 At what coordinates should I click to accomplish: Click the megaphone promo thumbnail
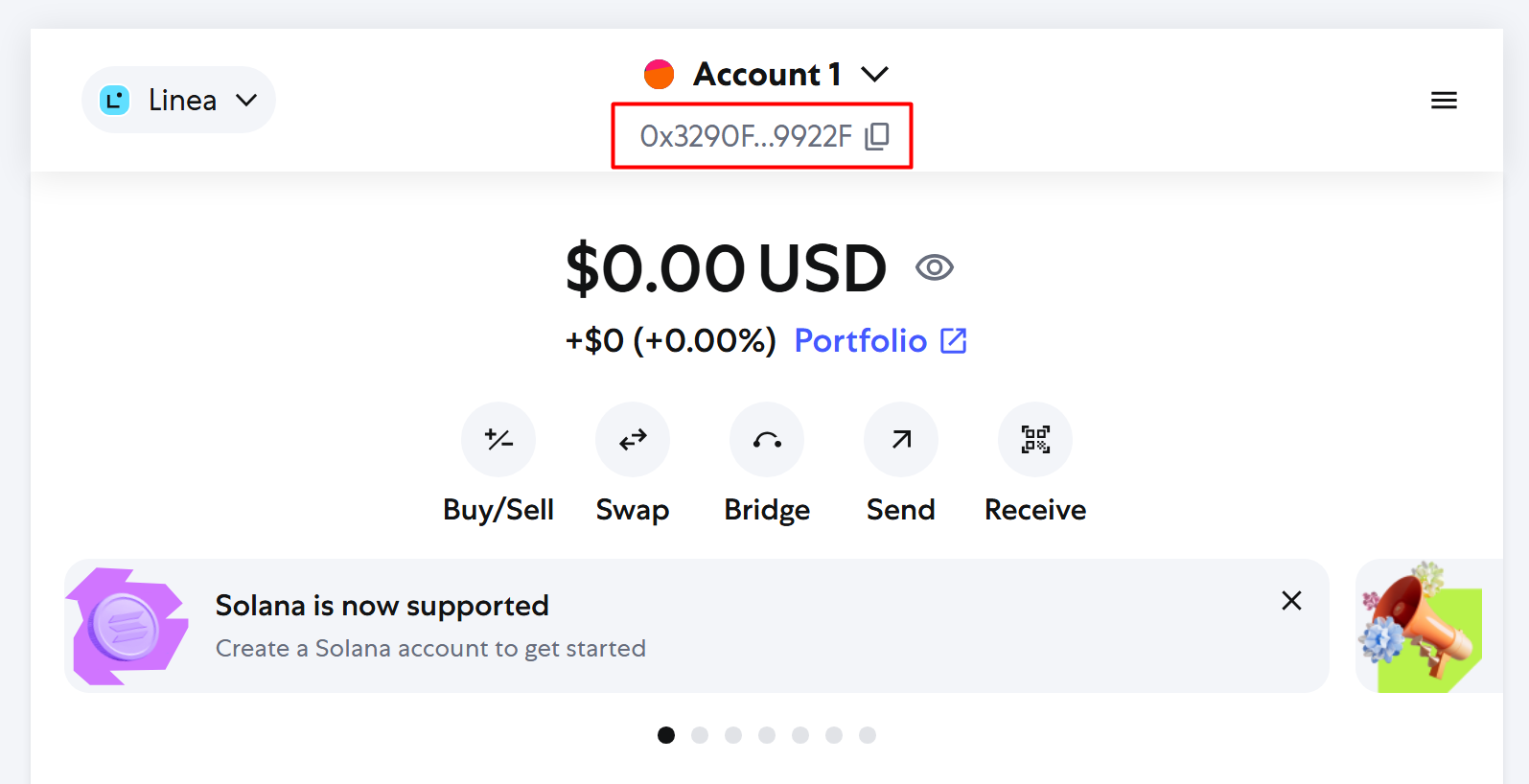pyautogui.click(x=1422, y=626)
